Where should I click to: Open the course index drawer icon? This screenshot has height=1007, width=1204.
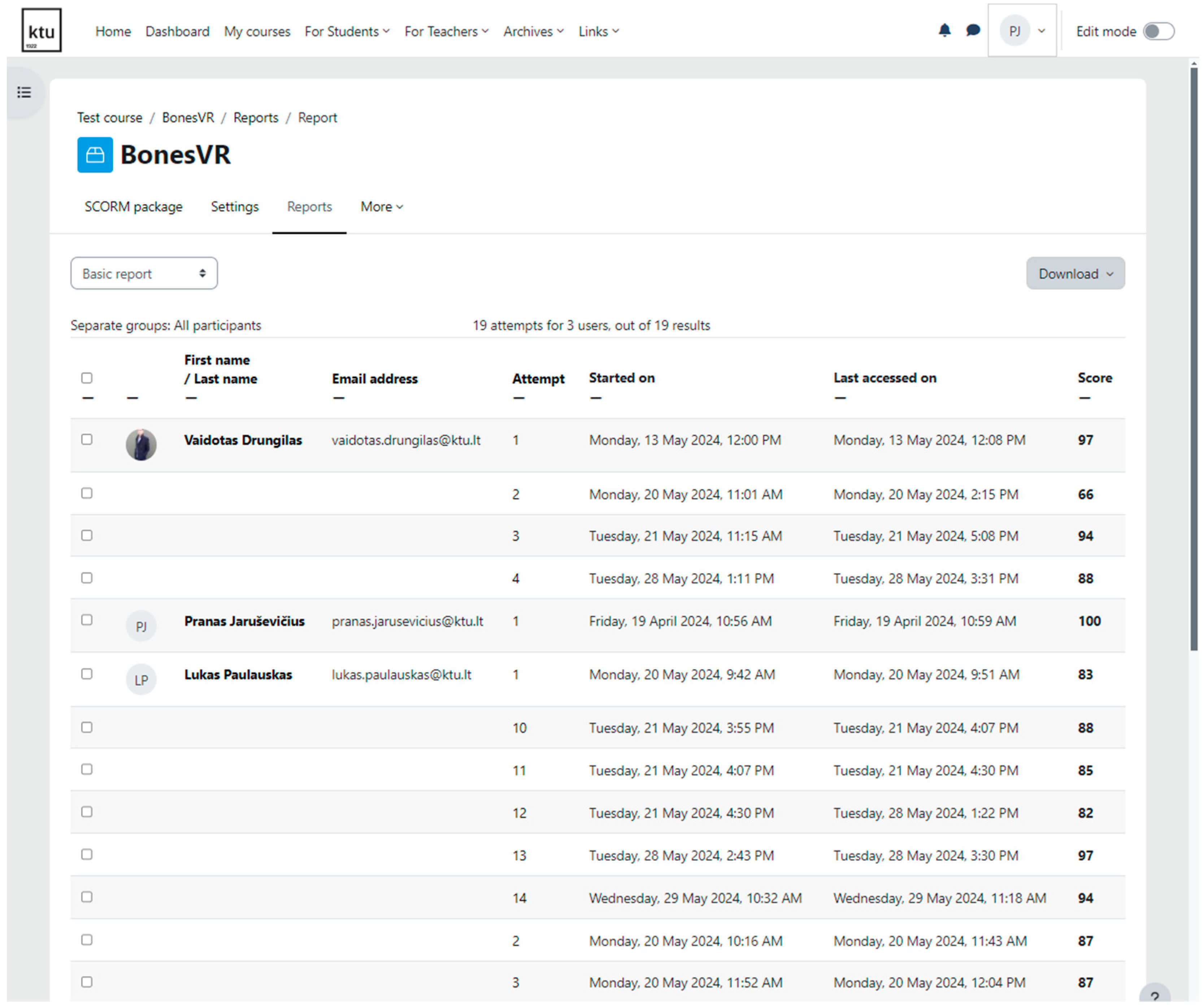click(24, 92)
